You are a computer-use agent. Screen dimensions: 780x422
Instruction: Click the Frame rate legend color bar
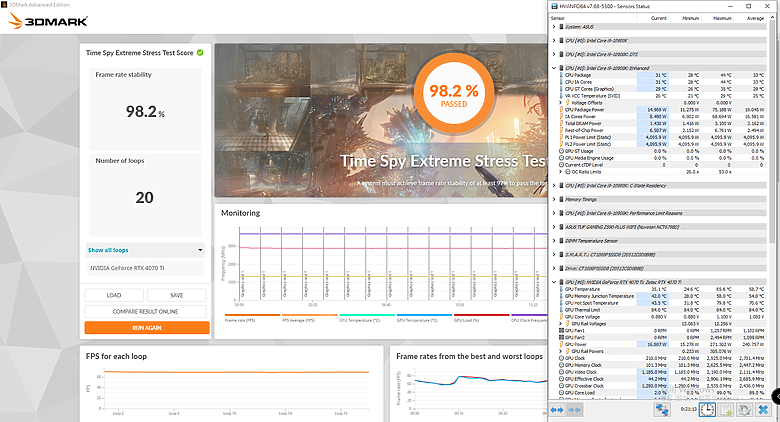point(253,315)
